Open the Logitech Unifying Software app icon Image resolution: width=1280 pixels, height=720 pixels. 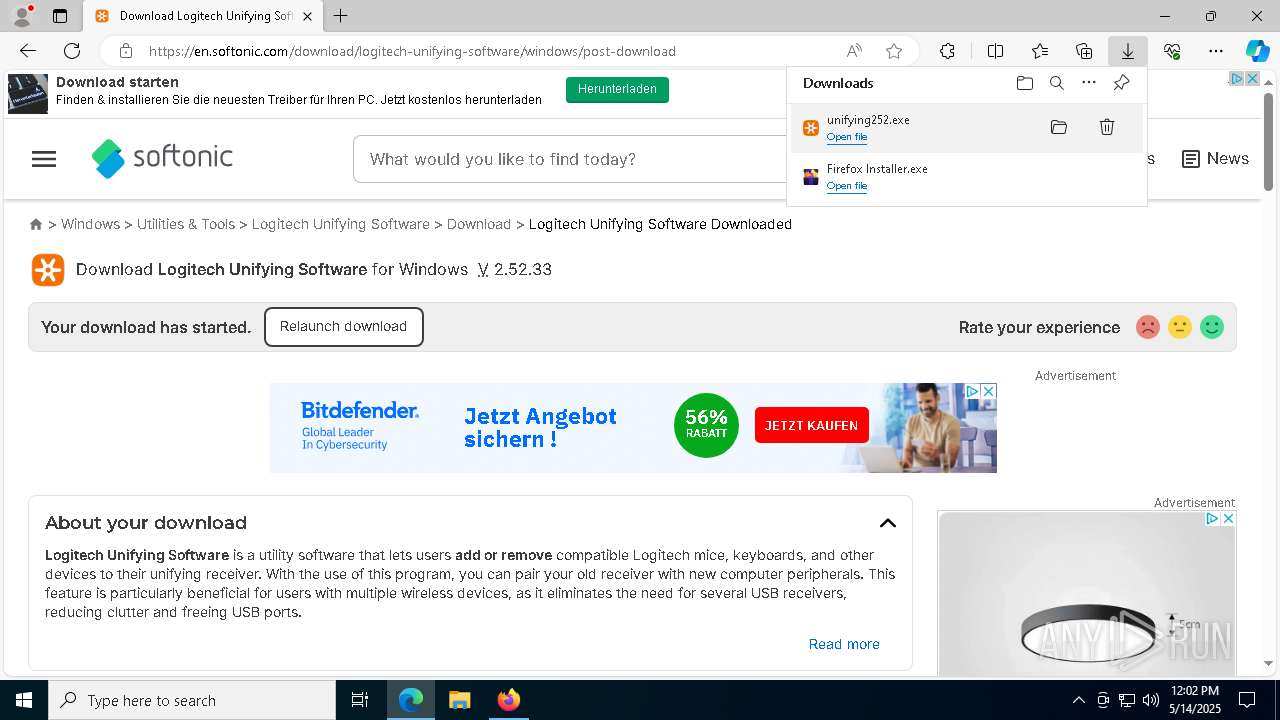coord(48,270)
